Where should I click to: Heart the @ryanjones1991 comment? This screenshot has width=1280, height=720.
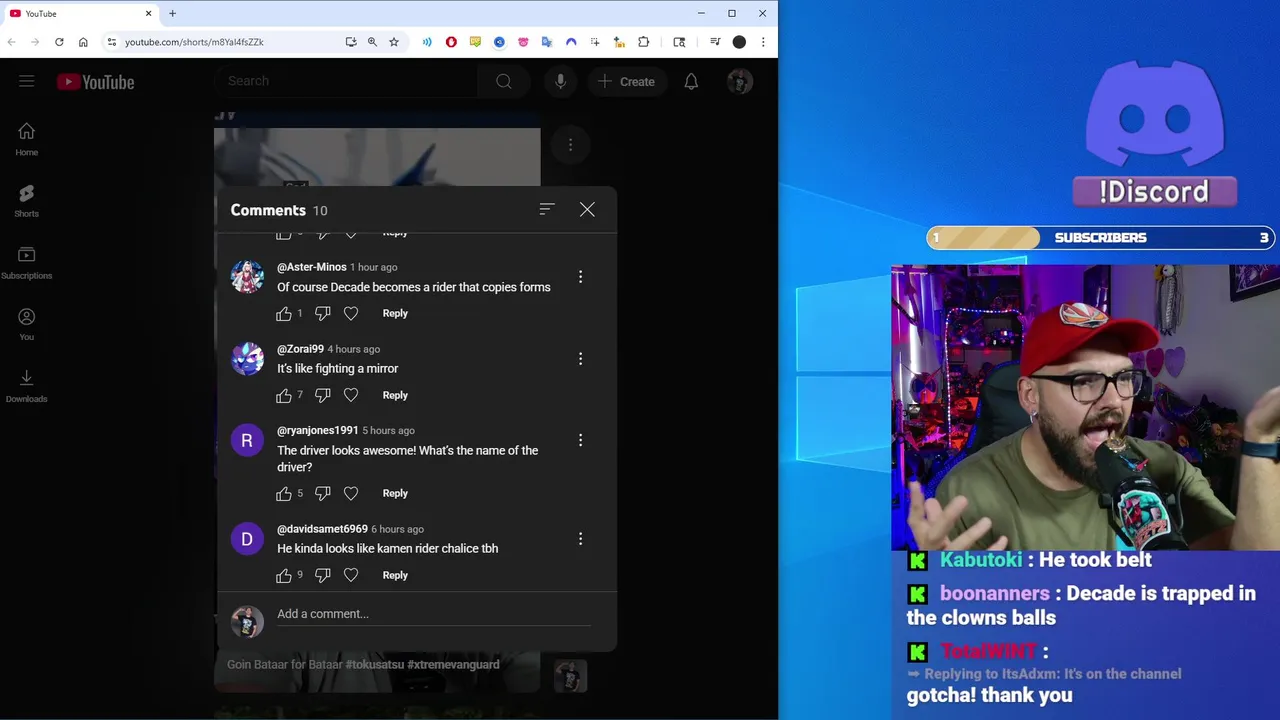click(351, 494)
